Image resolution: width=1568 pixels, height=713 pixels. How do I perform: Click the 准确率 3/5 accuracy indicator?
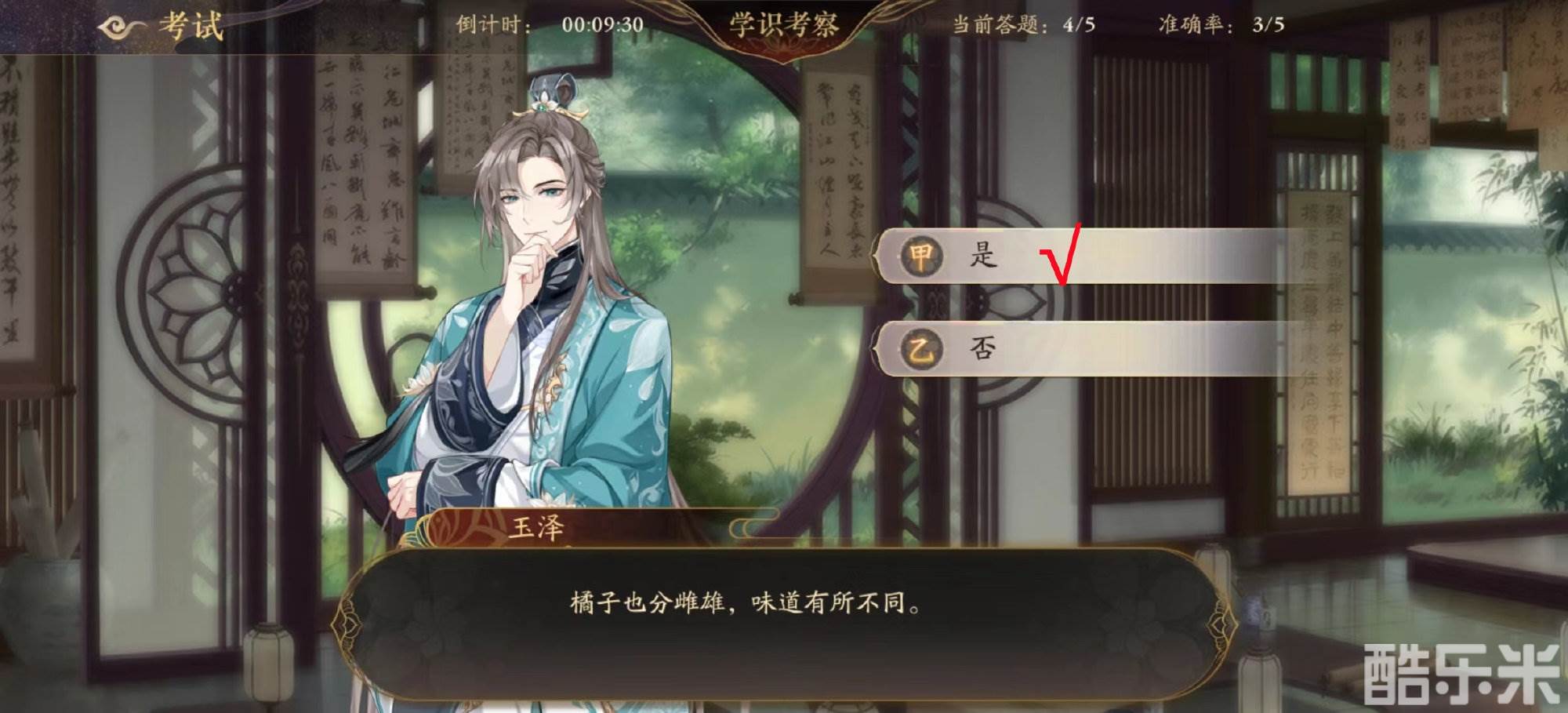[x=1221, y=25]
